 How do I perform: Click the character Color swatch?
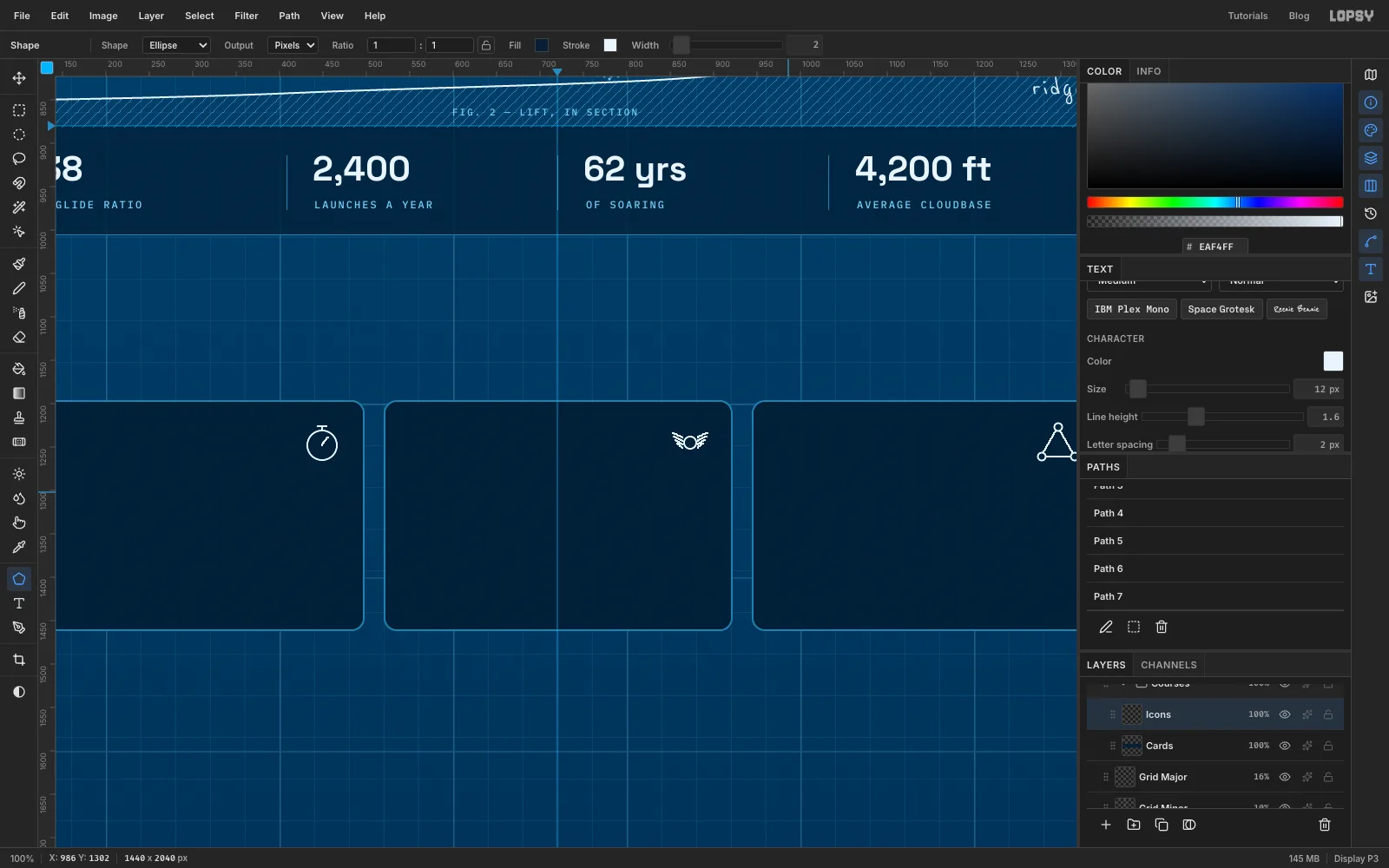click(1333, 361)
